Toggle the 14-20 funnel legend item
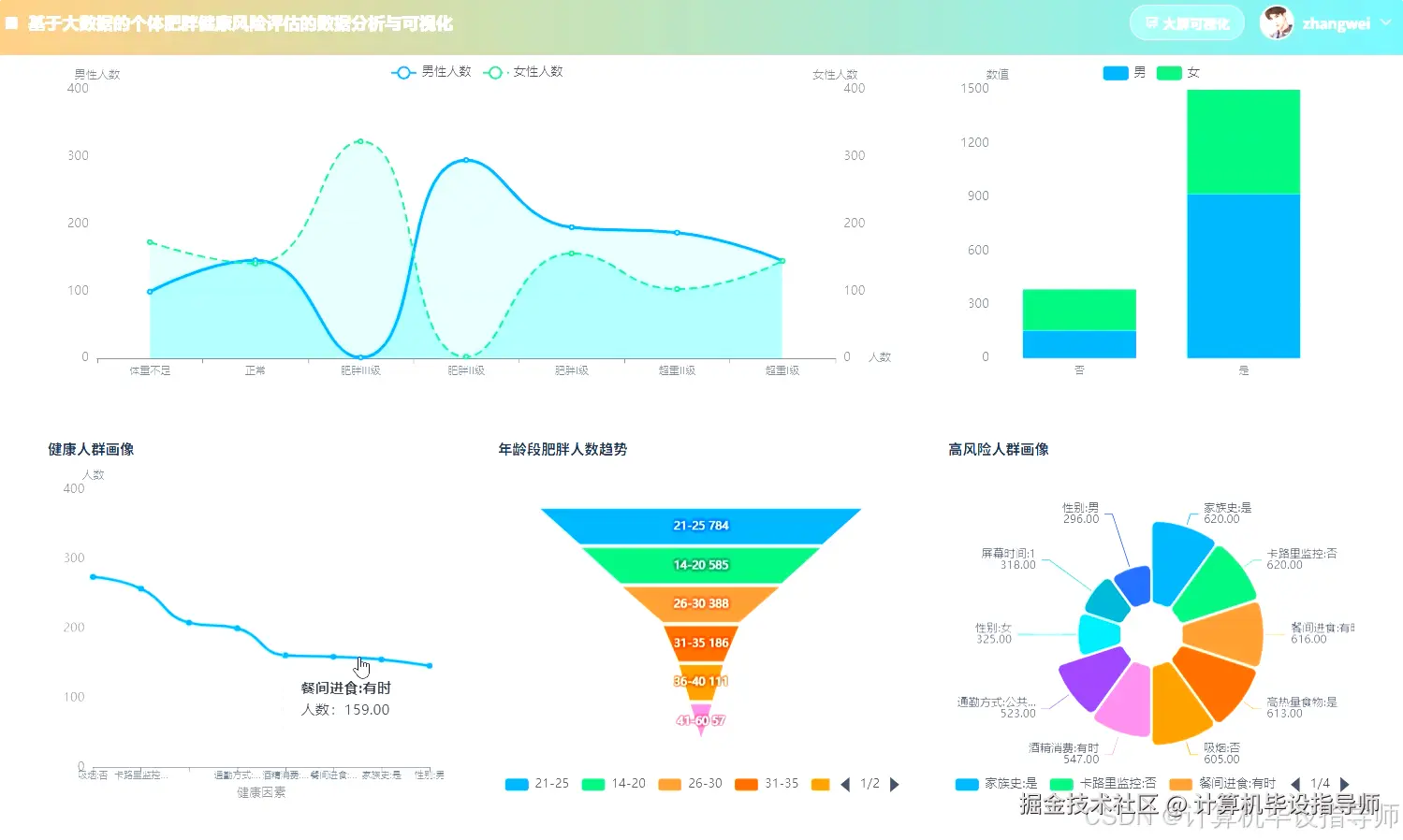Screen dimensions: 1403x840 coord(614,784)
